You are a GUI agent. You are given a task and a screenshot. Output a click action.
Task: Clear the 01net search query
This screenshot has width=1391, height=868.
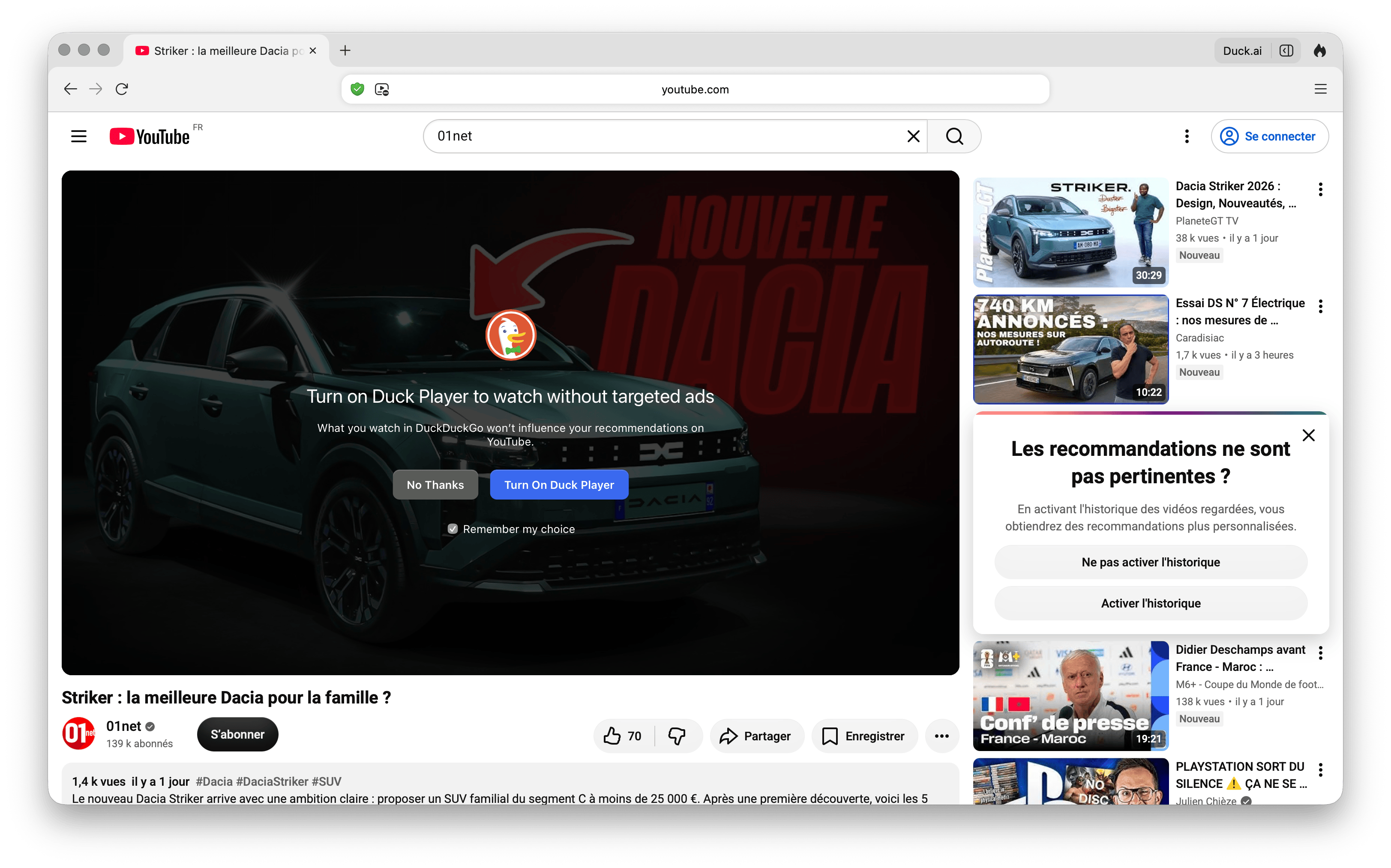[913, 136]
